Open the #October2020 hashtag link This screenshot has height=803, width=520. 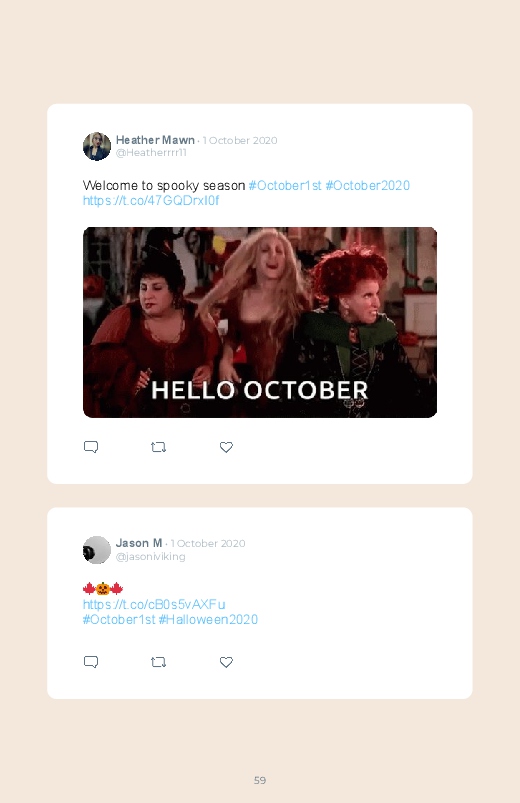point(367,185)
